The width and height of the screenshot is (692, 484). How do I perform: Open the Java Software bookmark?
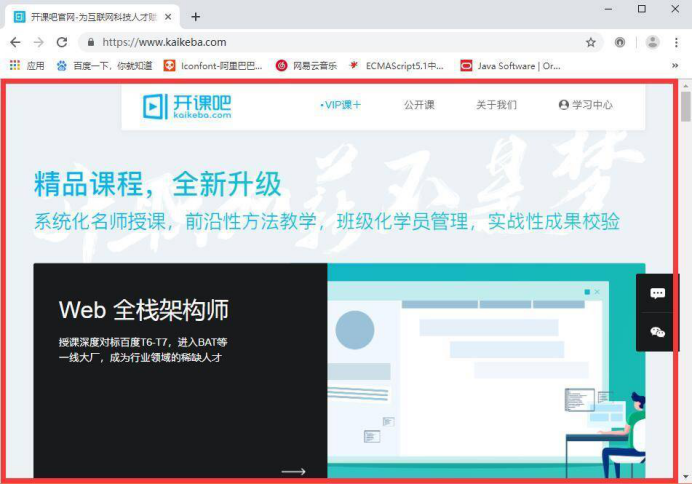point(511,66)
